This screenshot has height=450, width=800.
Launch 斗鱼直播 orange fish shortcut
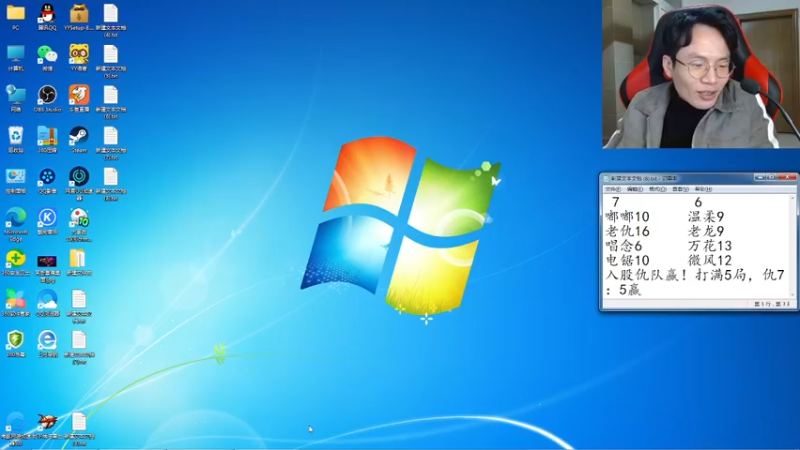click(x=79, y=98)
